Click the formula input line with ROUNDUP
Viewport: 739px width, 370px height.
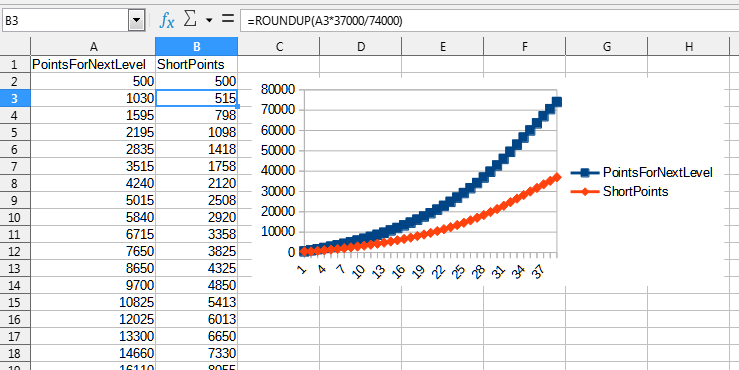[x=489, y=21]
